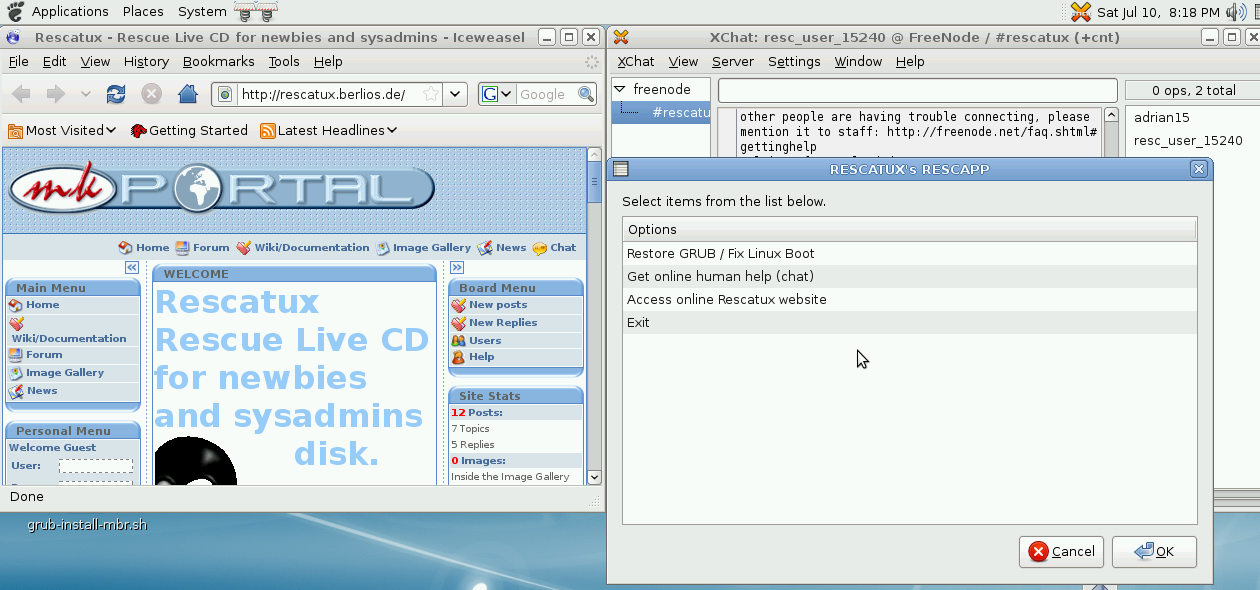Screen dimensions: 1260x590
Task: Click the browser Stop loading icon
Action: point(151,95)
